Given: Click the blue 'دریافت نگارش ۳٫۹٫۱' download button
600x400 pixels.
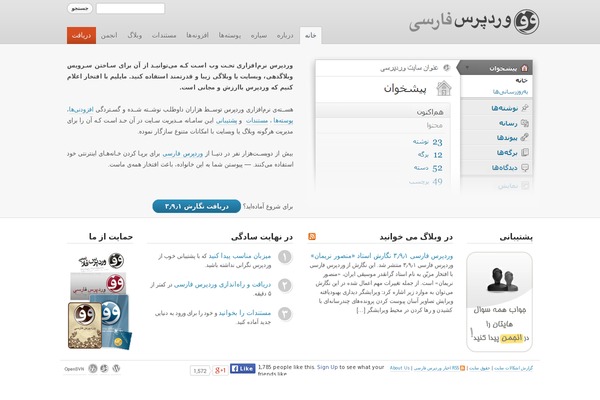Looking at the screenshot, I should point(197,206).
